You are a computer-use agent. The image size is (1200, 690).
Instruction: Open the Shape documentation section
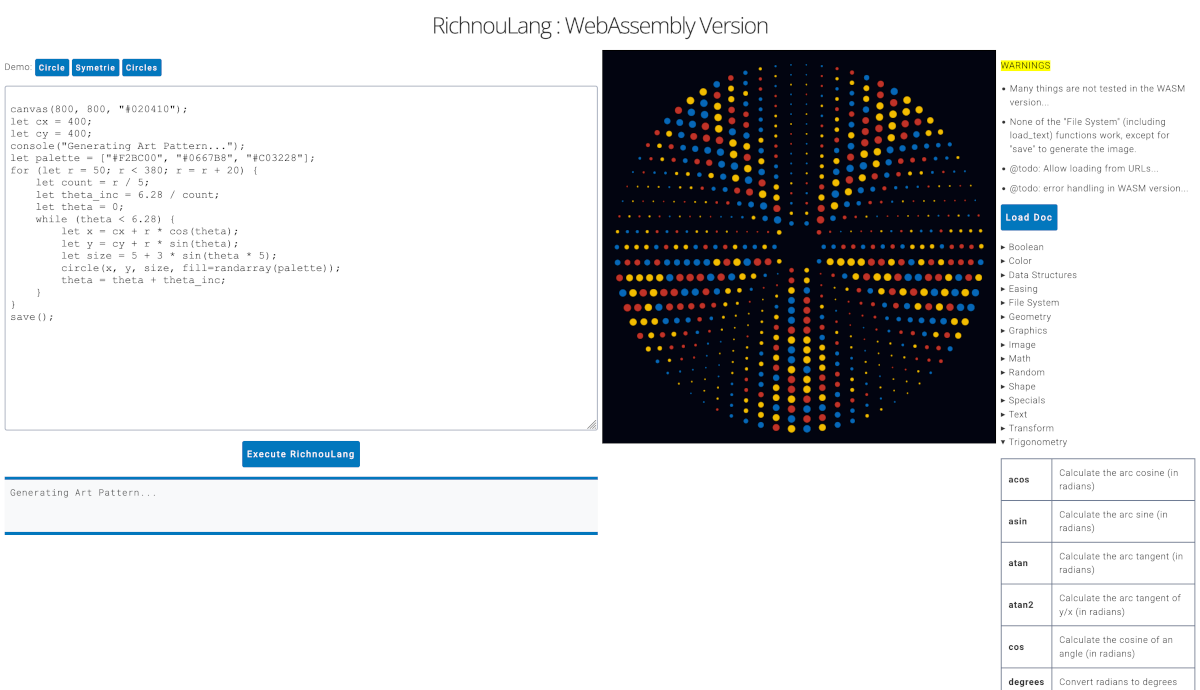pyautogui.click(x=1021, y=386)
